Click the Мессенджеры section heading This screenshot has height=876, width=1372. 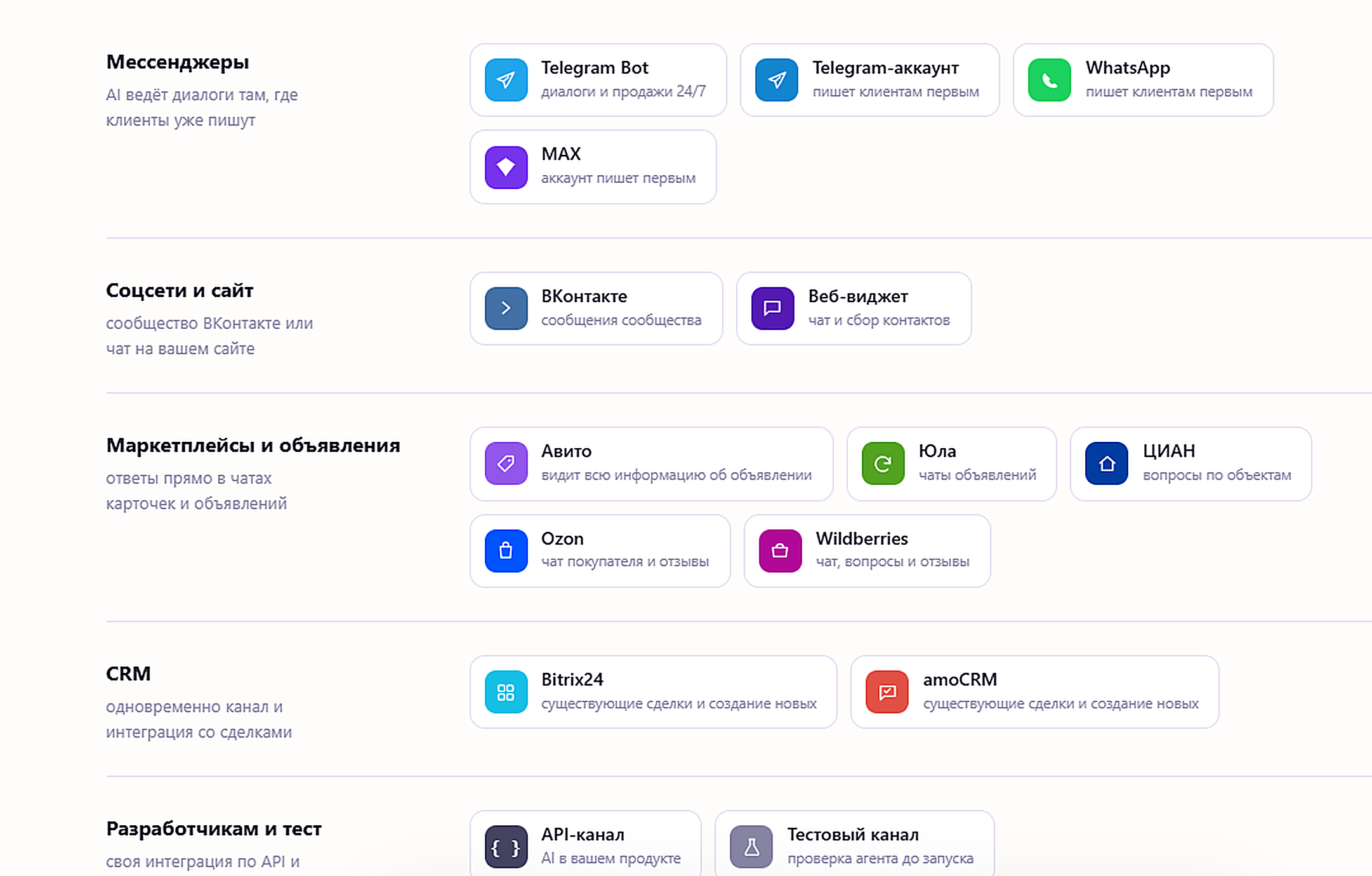178,62
